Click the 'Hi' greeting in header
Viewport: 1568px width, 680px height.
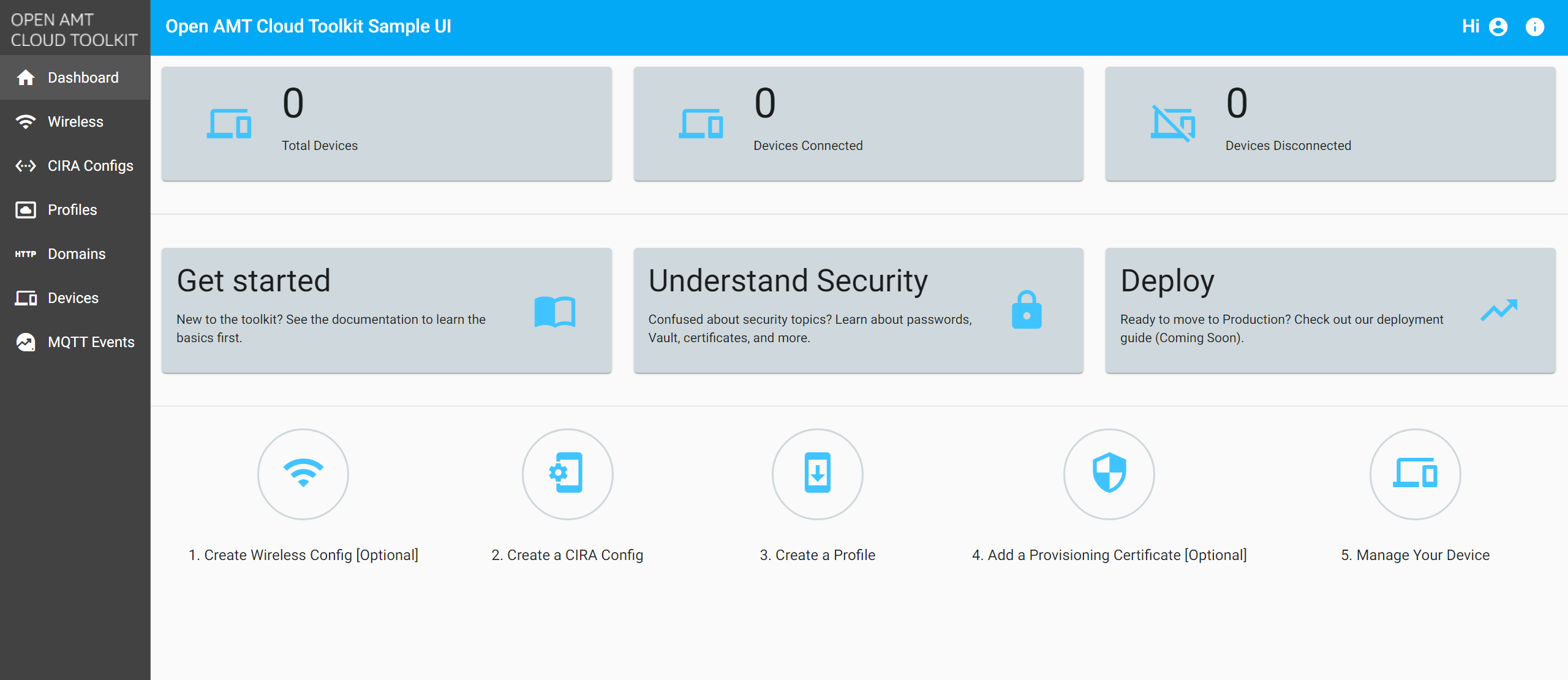1471,26
